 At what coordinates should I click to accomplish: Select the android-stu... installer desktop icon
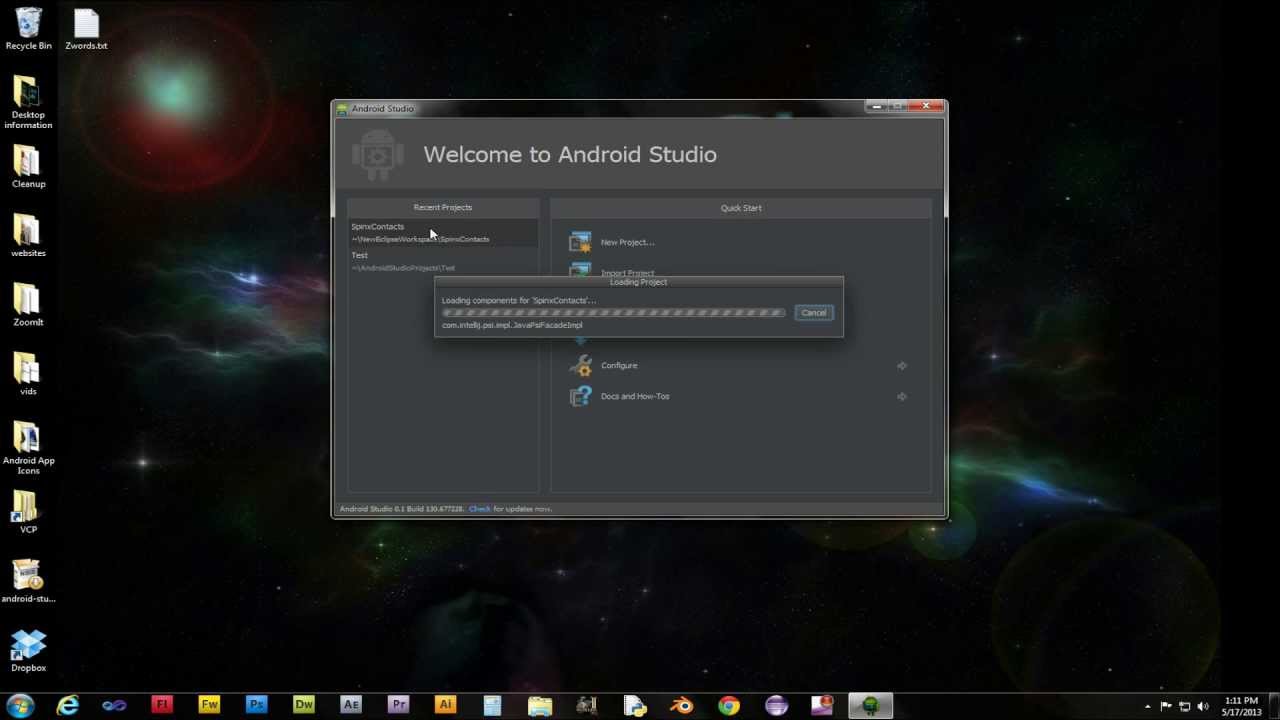28,581
